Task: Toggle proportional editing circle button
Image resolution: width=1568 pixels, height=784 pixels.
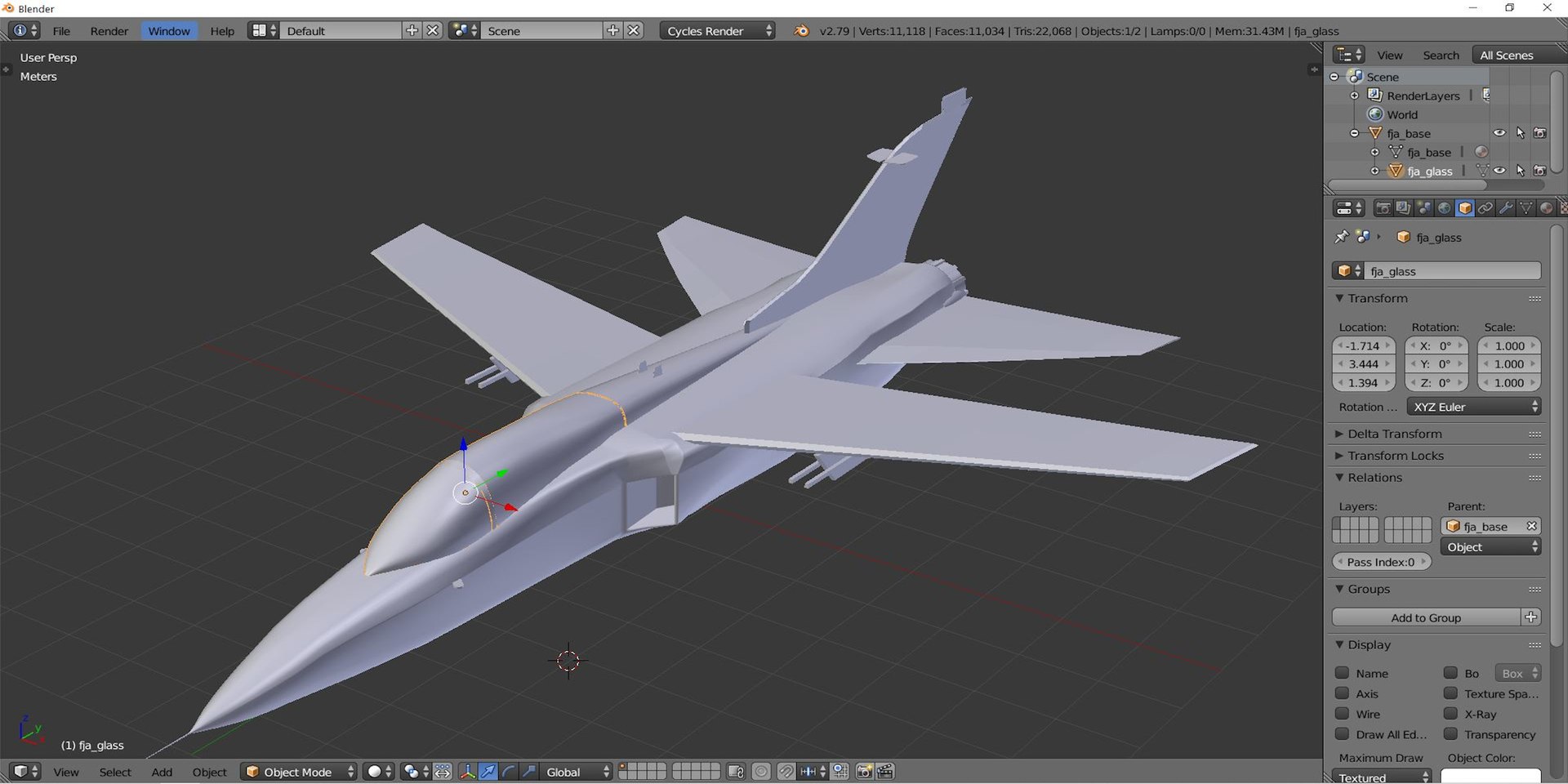Action: (761, 772)
